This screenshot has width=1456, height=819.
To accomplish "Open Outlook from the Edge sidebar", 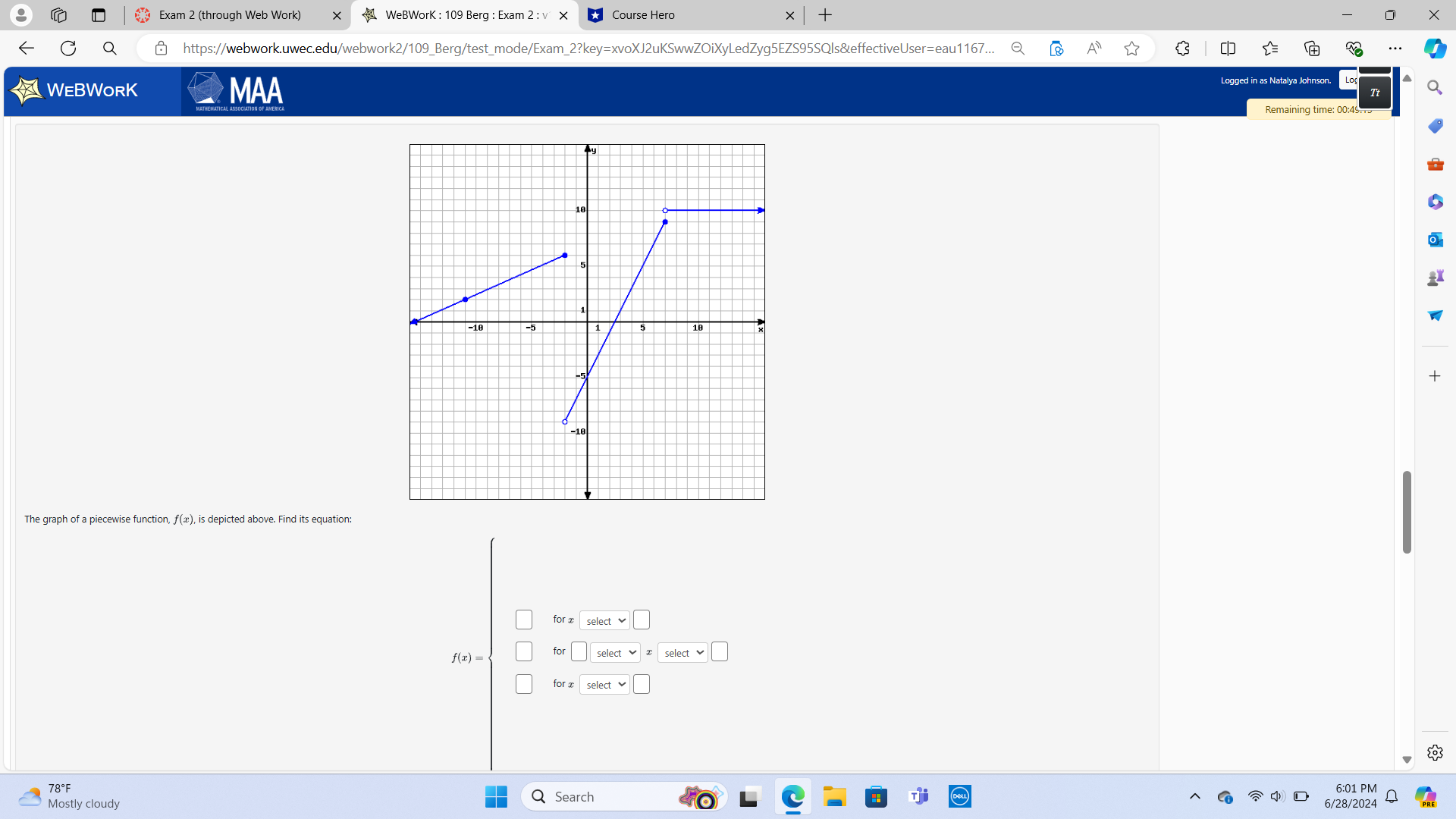I will tap(1435, 240).
